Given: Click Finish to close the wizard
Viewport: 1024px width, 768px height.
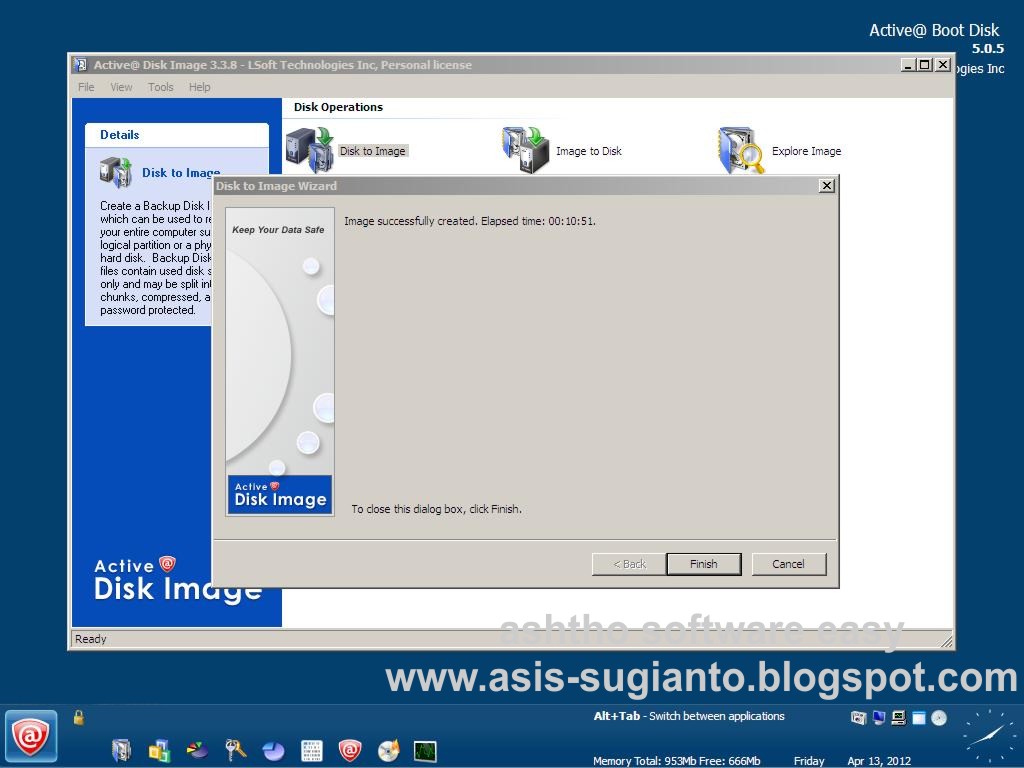Looking at the screenshot, I should 703,563.
